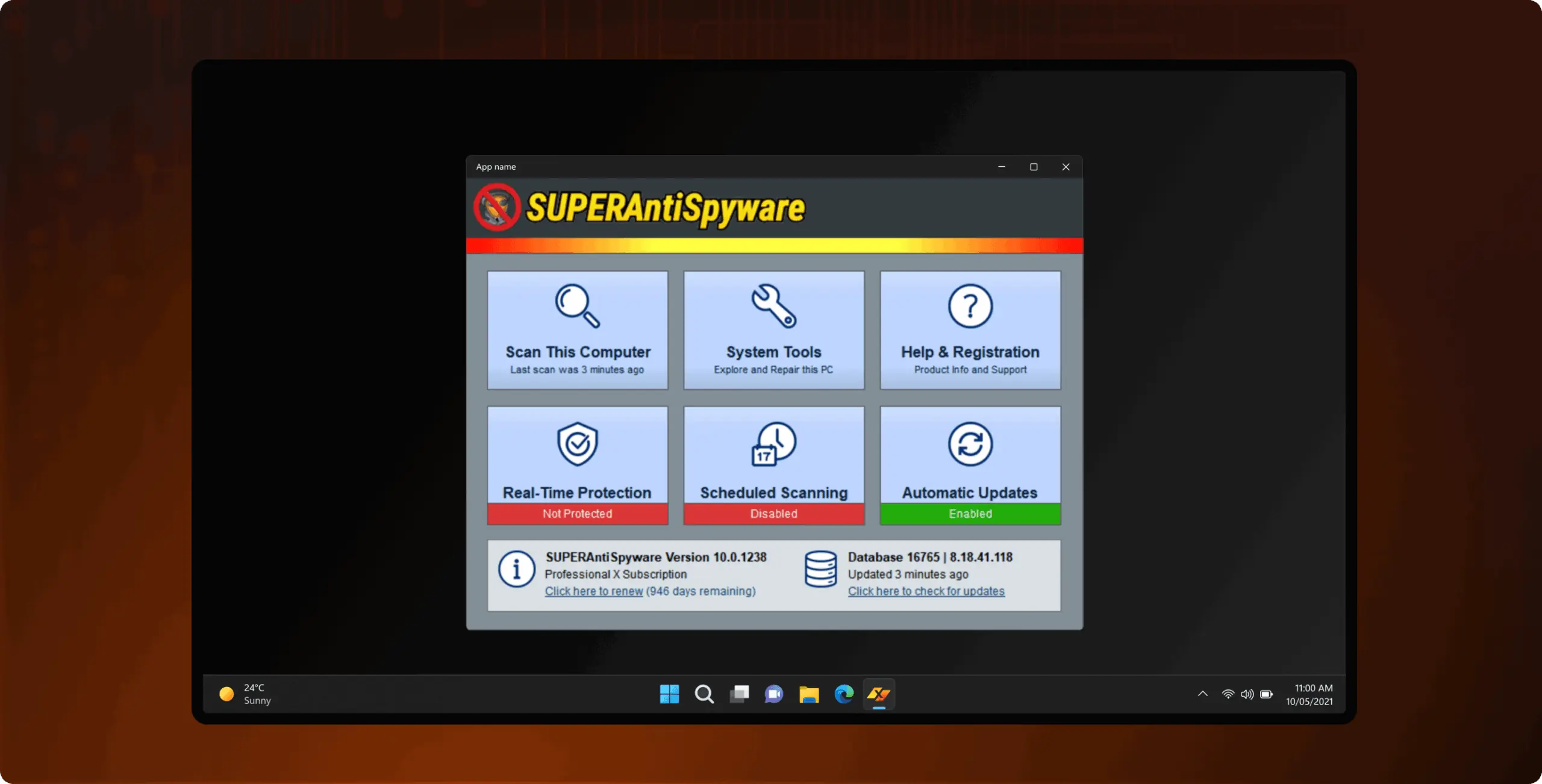Click the 'App name' window title
The height and width of the screenshot is (784, 1542).
click(x=496, y=167)
